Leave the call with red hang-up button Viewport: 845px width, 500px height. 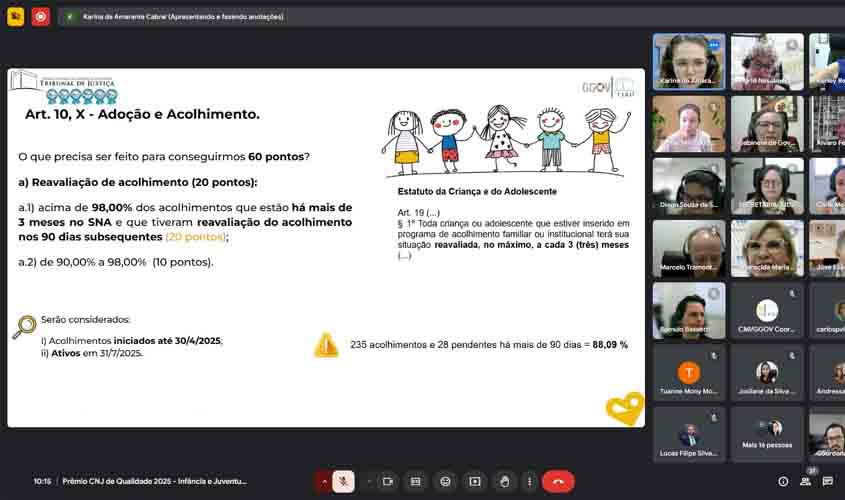(558, 481)
